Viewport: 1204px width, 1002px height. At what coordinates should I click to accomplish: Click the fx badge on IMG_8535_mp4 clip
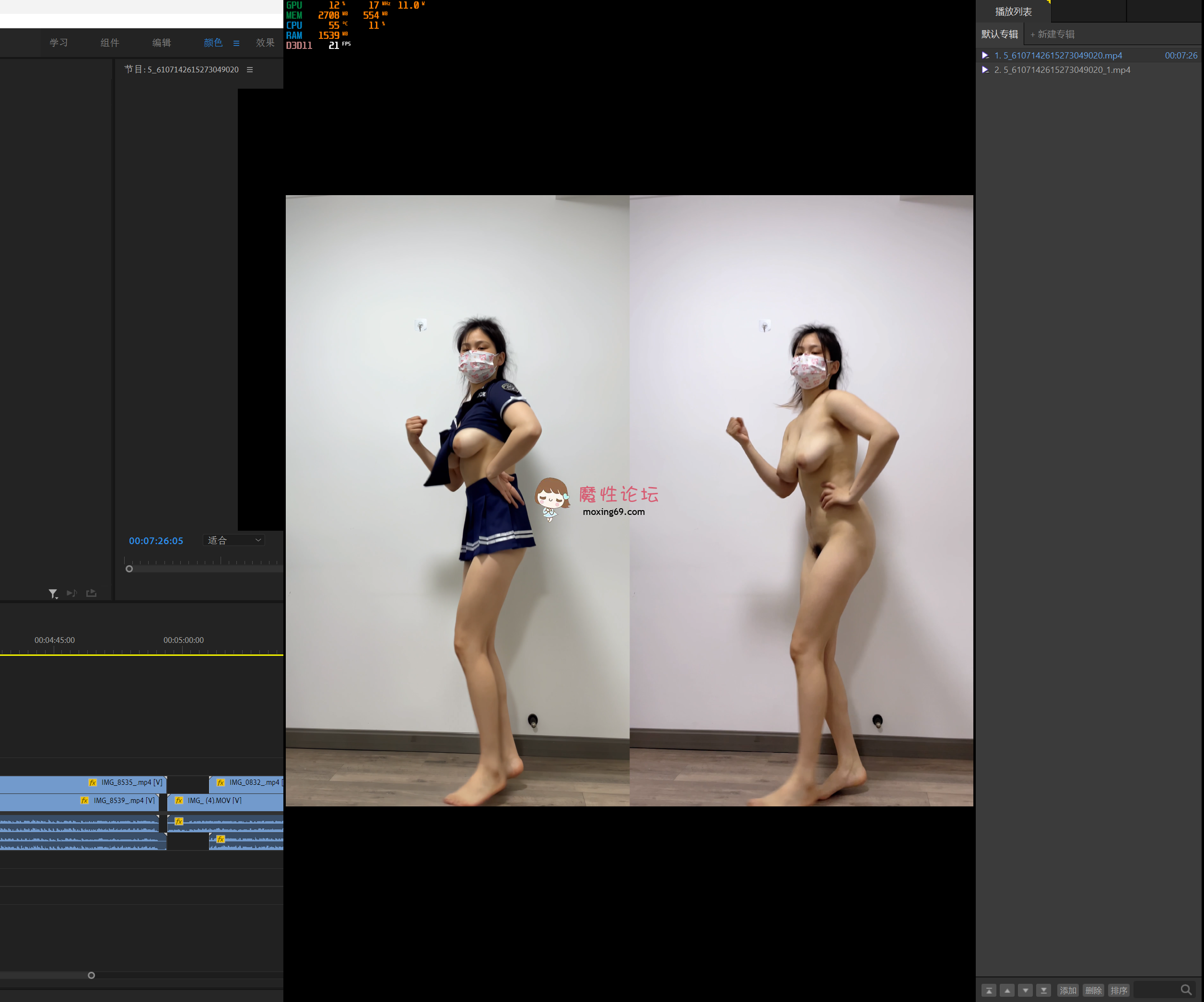[93, 782]
